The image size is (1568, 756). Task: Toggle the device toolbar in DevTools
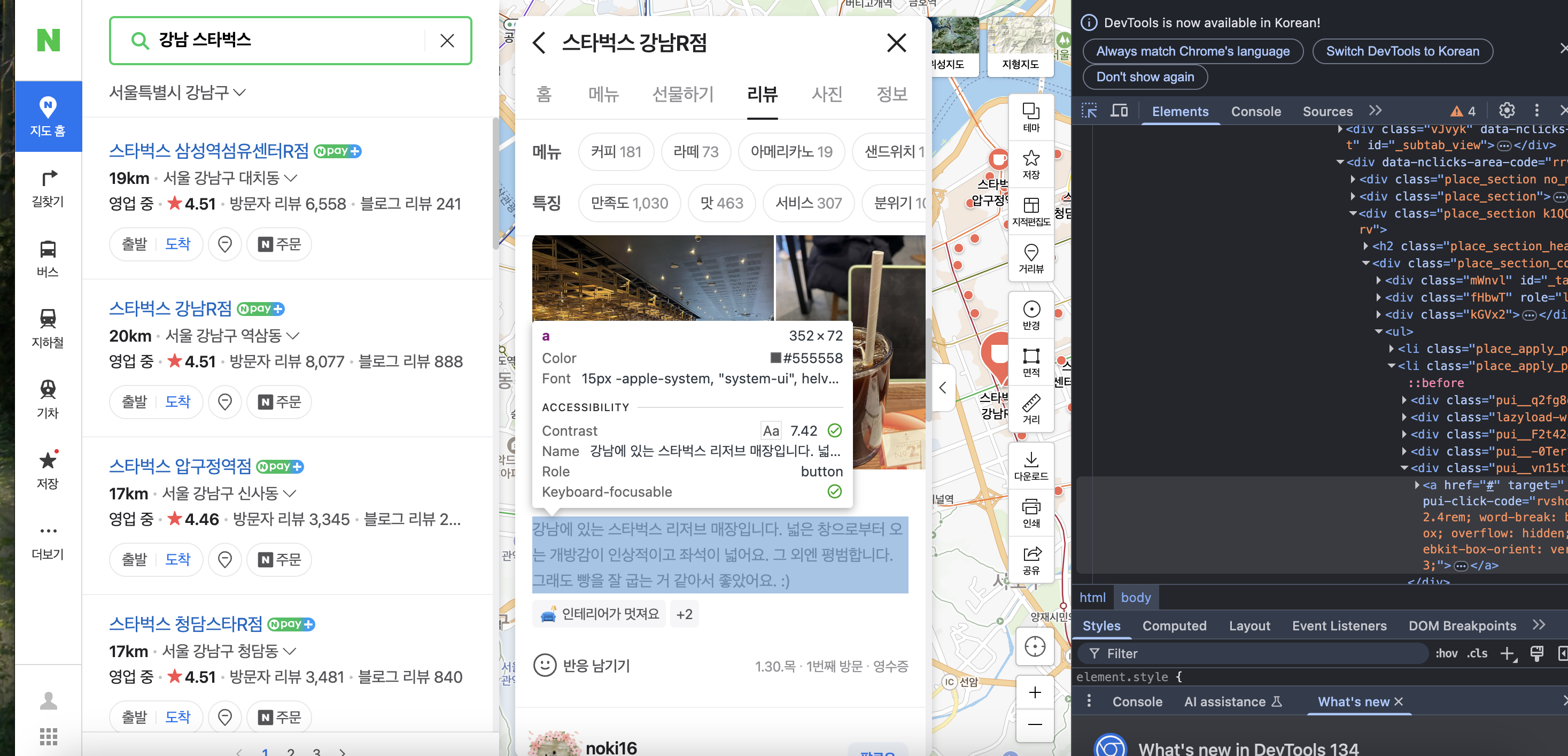[1119, 110]
